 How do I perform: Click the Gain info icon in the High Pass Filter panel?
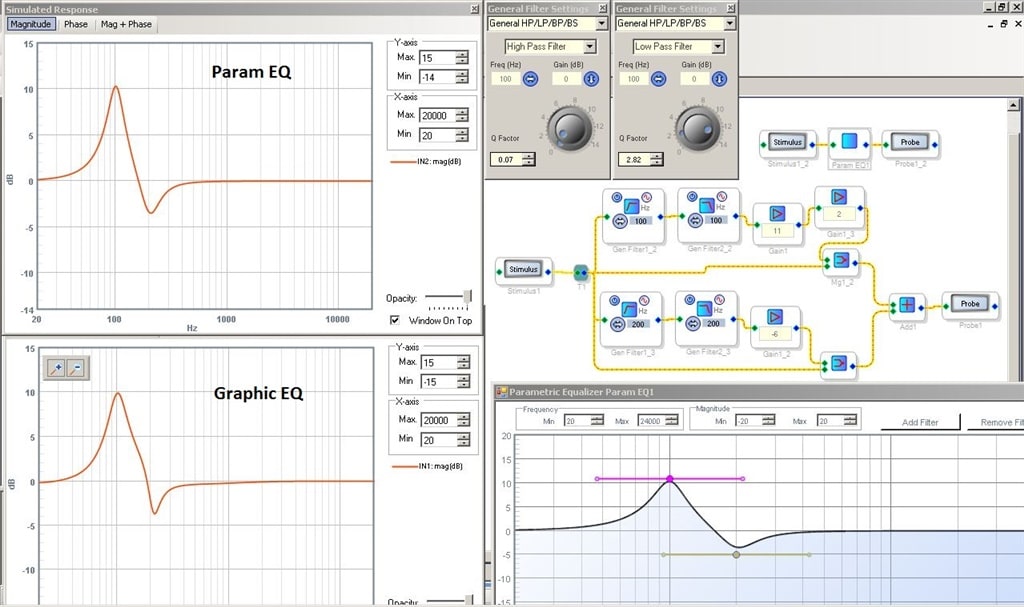(x=591, y=79)
